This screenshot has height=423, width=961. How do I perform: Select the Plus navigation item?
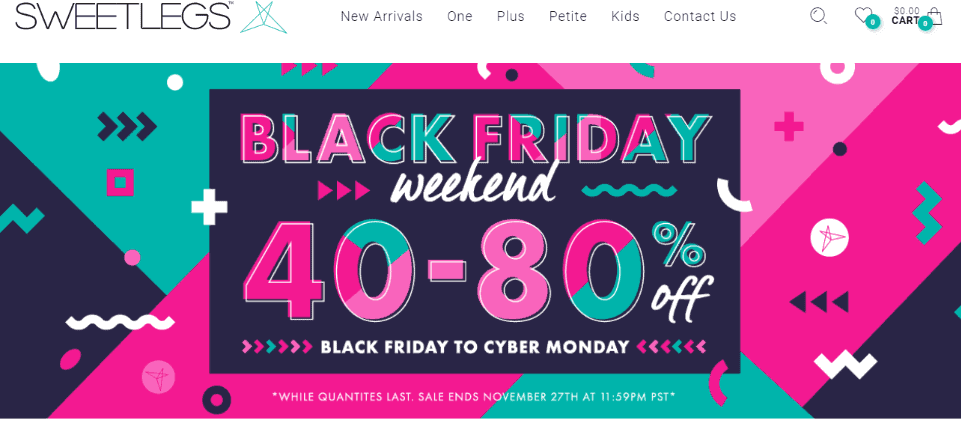(x=511, y=17)
